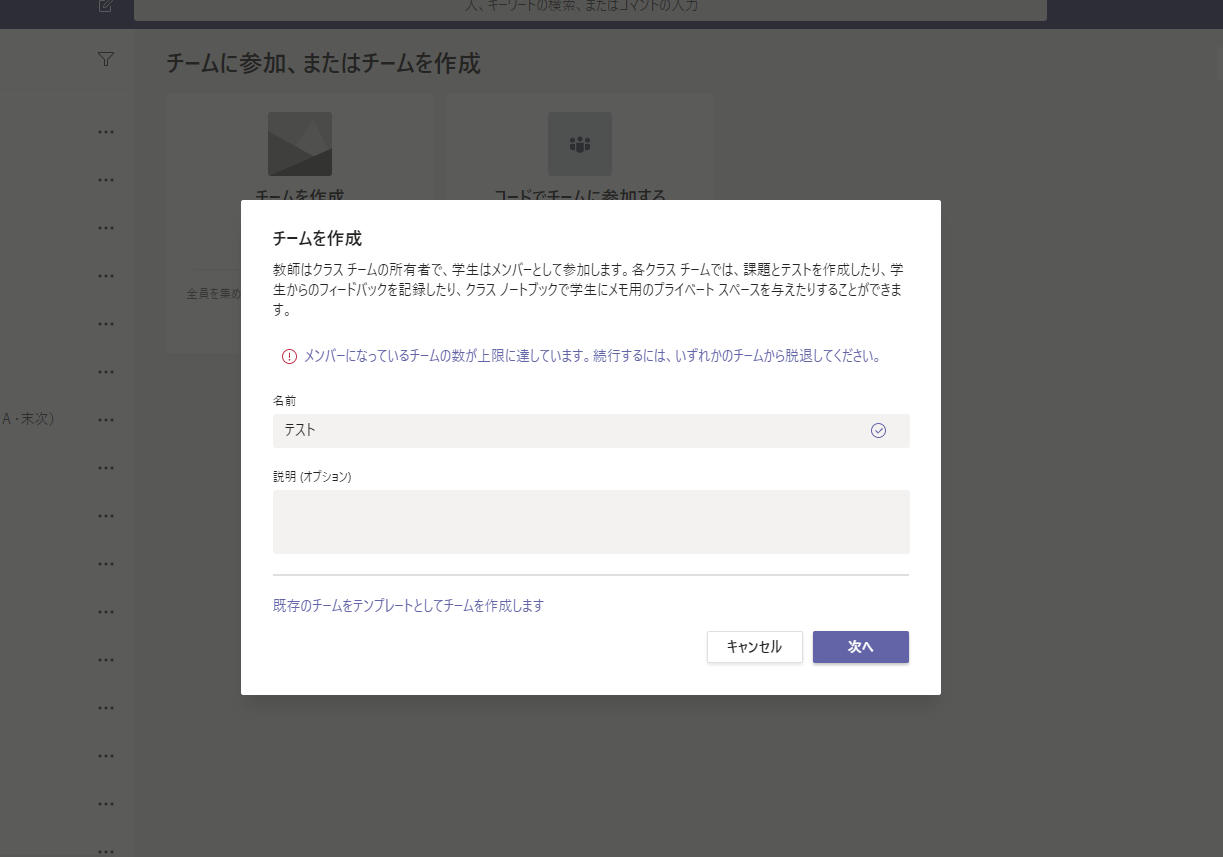
Task: Click the チームに参加、またはチームを作成 heading
Action: (323, 64)
